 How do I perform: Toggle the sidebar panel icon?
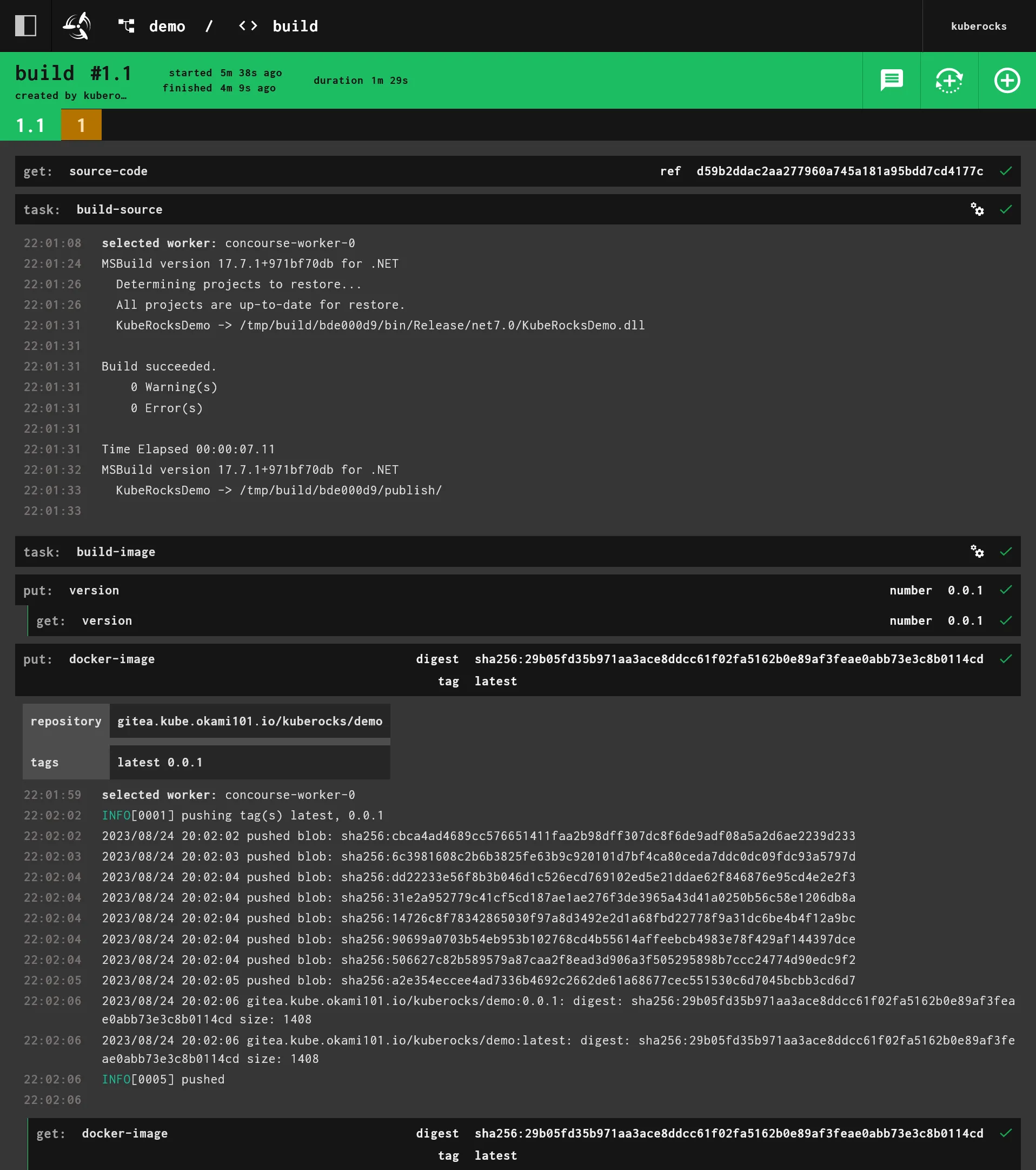click(26, 26)
